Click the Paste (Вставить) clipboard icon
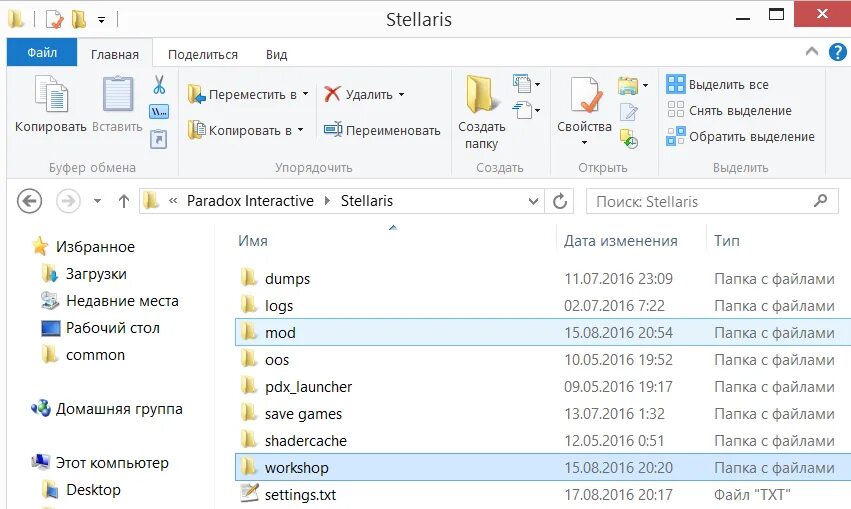The image size is (851, 509). pyautogui.click(x=118, y=93)
